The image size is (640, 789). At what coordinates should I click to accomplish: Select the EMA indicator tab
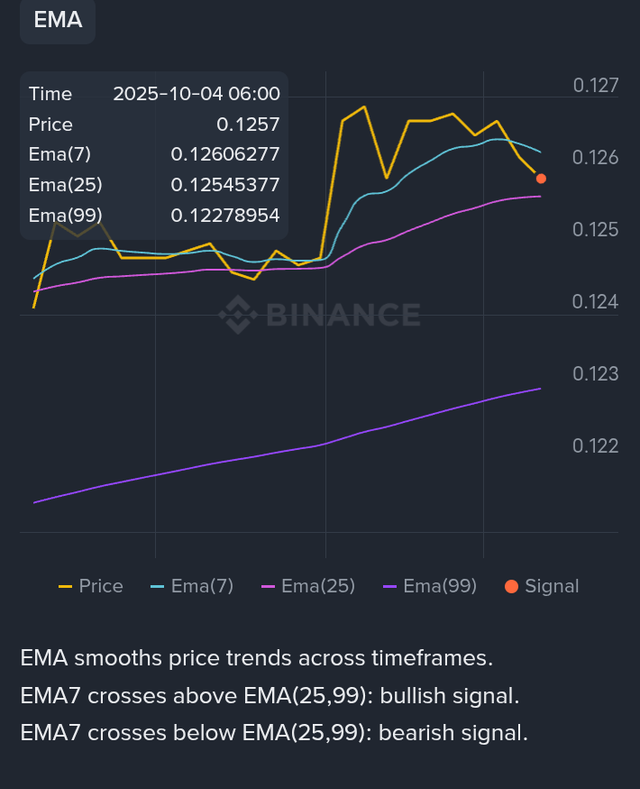(x=58, y=20)
